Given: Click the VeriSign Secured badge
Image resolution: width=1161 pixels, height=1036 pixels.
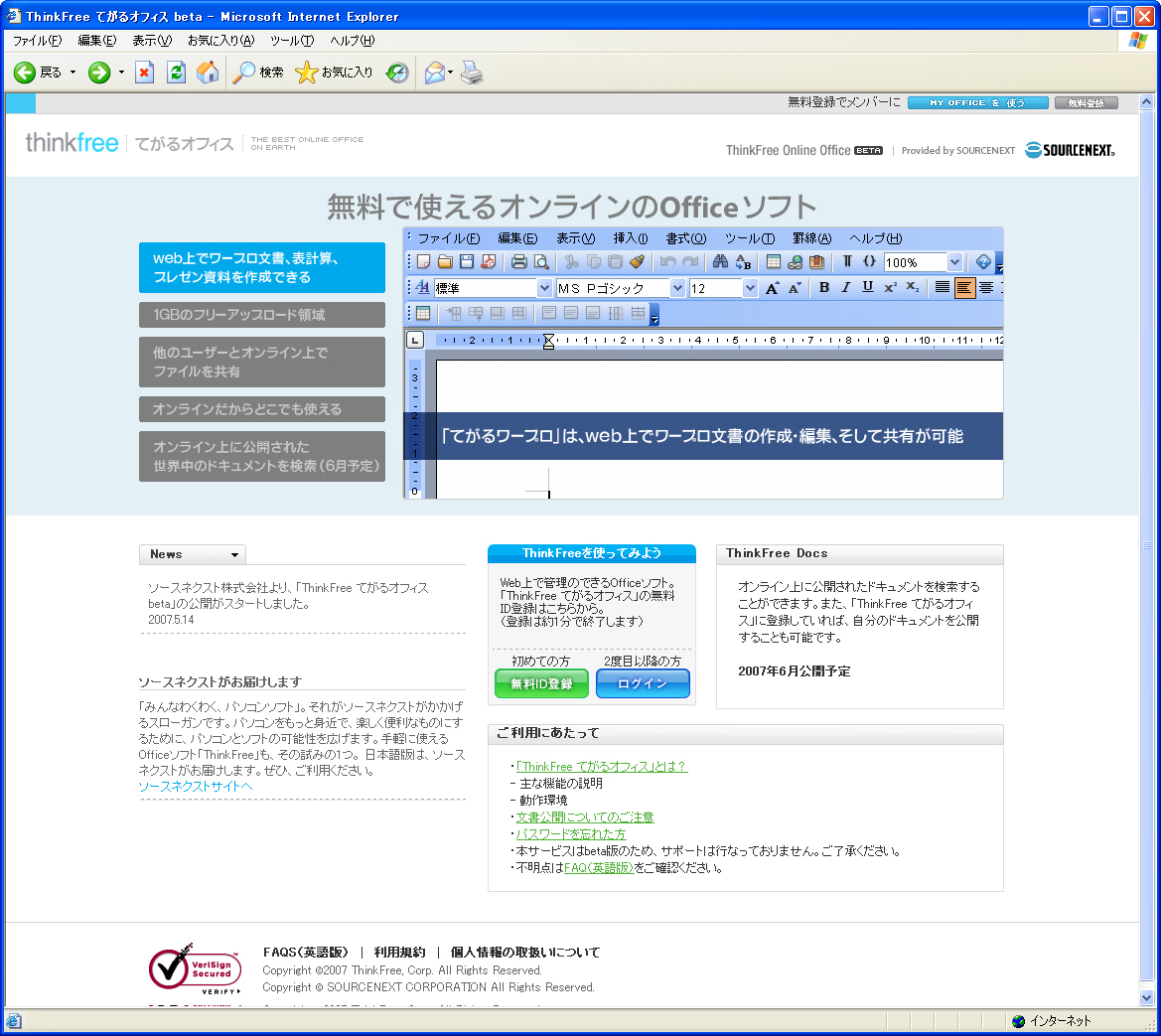Looking at the screenshot, I should pos(197,968).
